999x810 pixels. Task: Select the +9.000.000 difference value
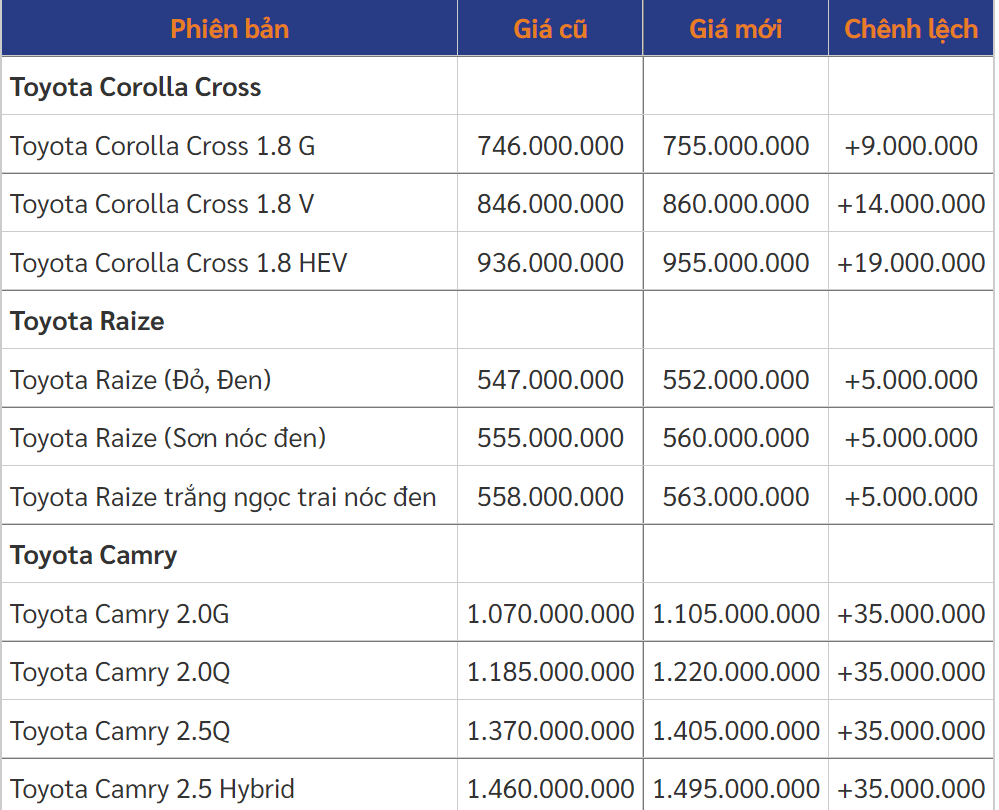[911, 146]
